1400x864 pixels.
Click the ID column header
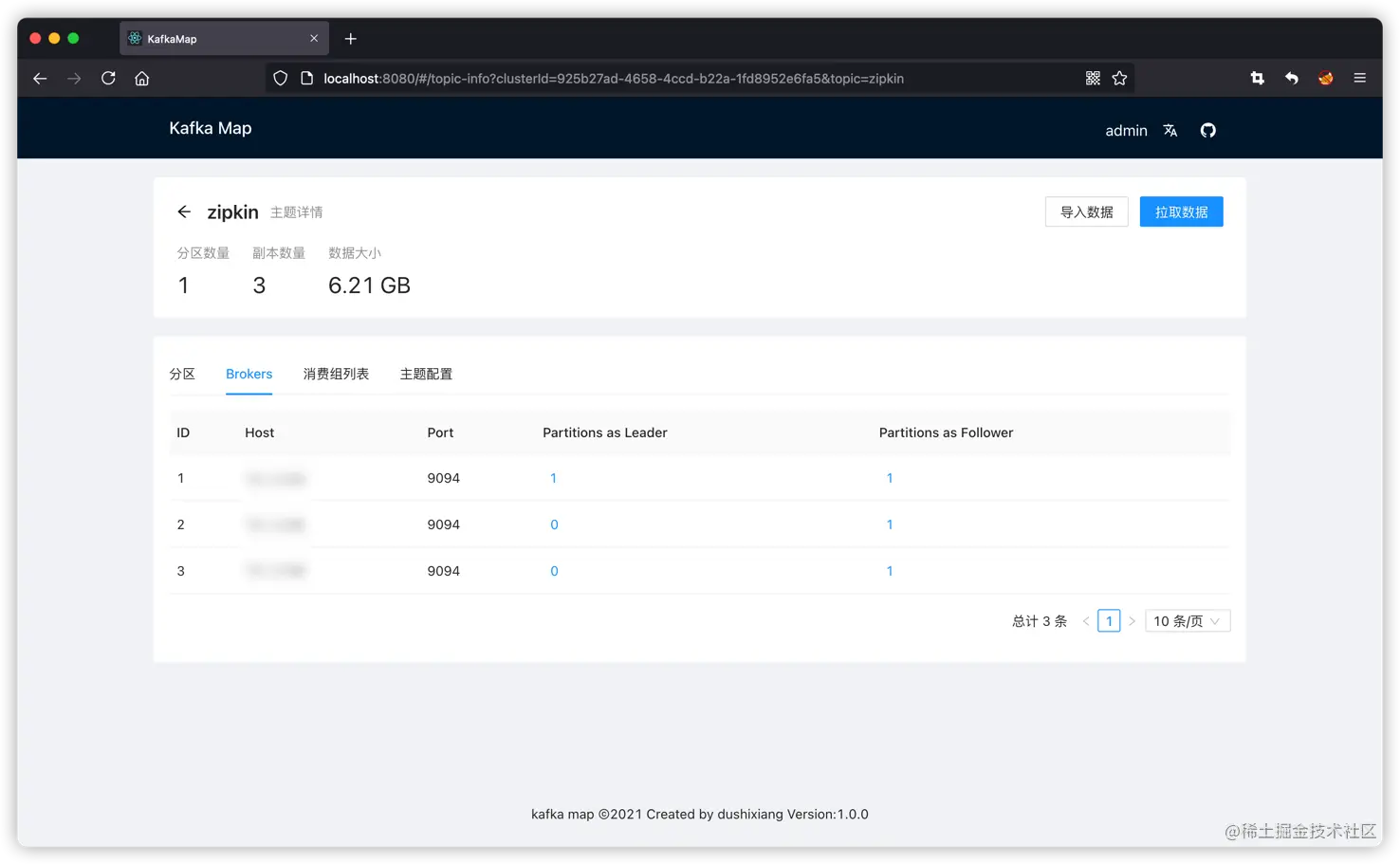(183, 432)
